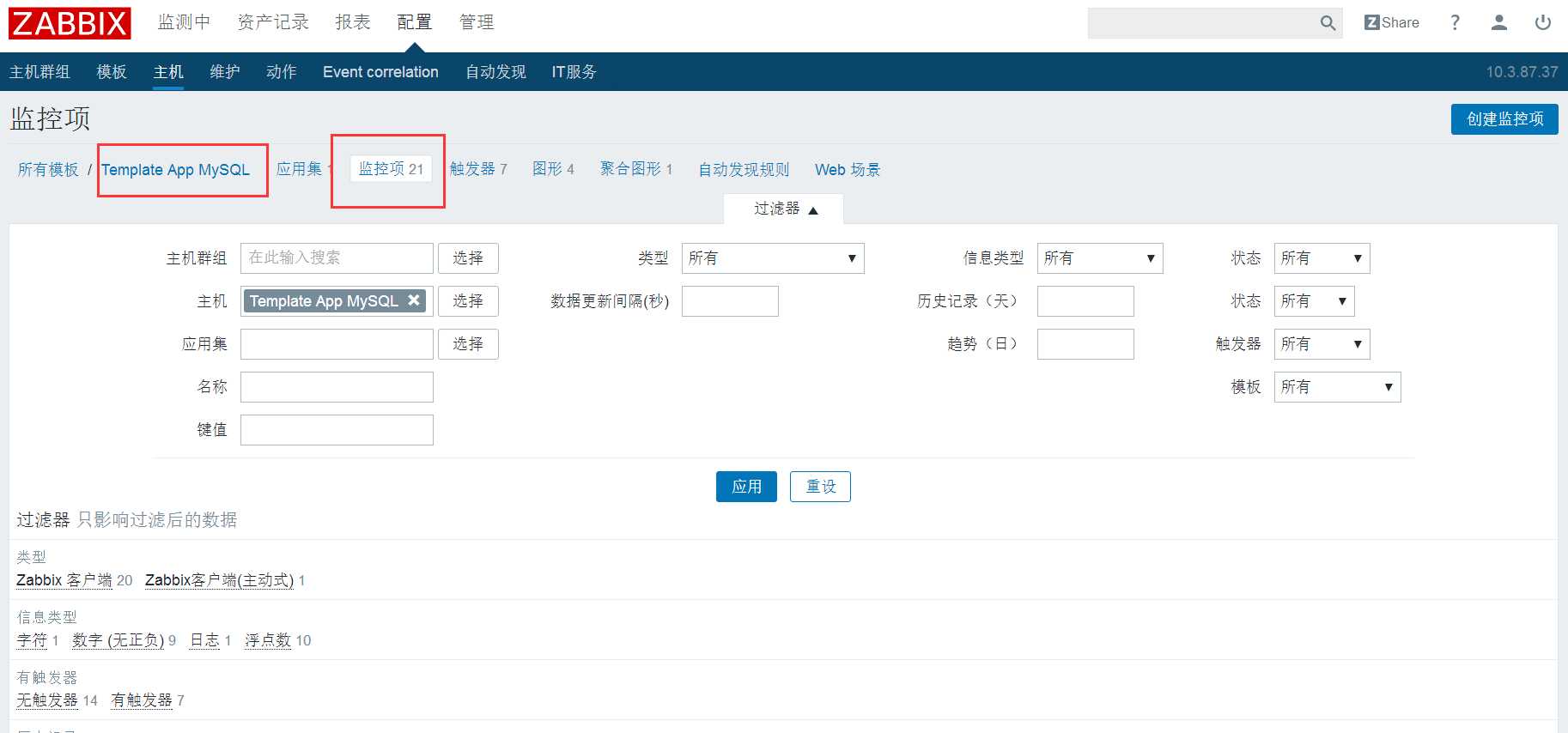Image resolution: width=1568 pixels, height=733 pixels.
Task: Open the 模板 filter dropdown
Action: pyautogui.click(x=1337, y=387)
